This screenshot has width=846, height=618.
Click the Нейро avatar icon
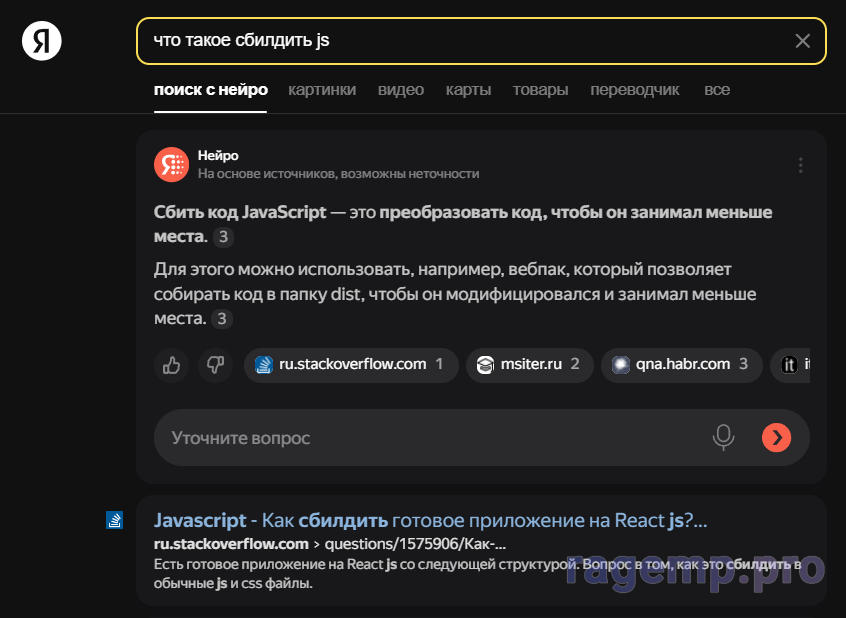171,164
